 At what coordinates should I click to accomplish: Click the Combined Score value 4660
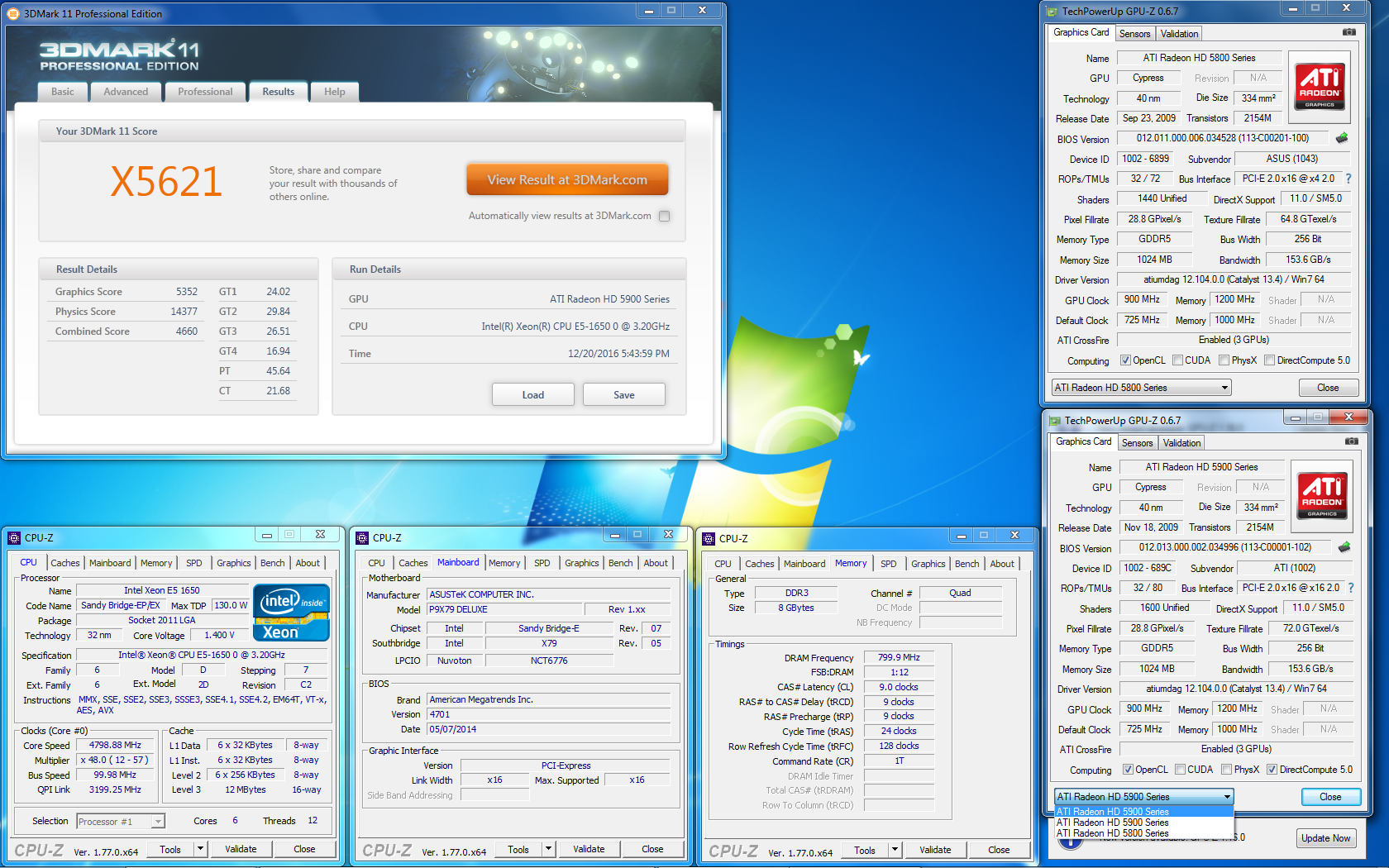coord(186,331)
